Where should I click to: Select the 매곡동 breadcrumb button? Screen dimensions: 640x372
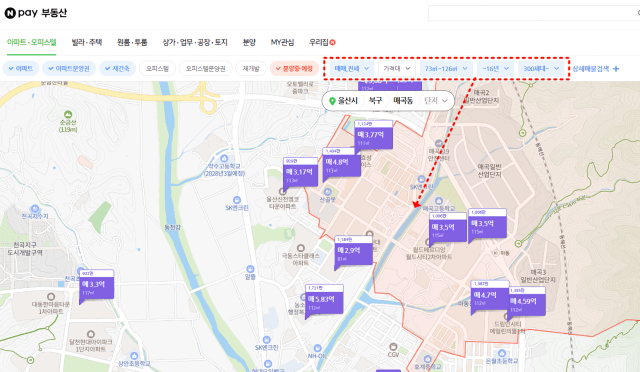click(403, 100)
